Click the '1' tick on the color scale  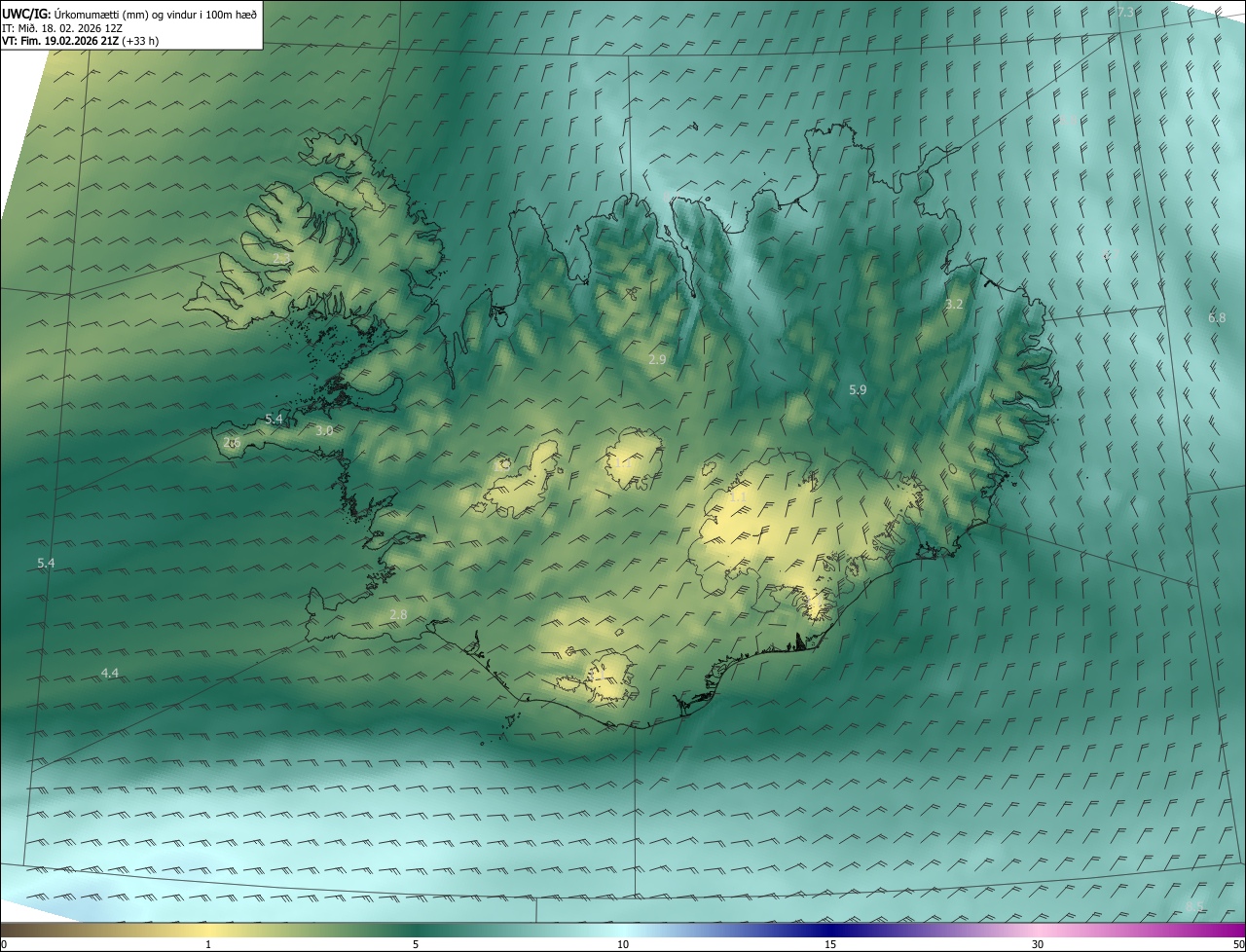pos(208,944)
